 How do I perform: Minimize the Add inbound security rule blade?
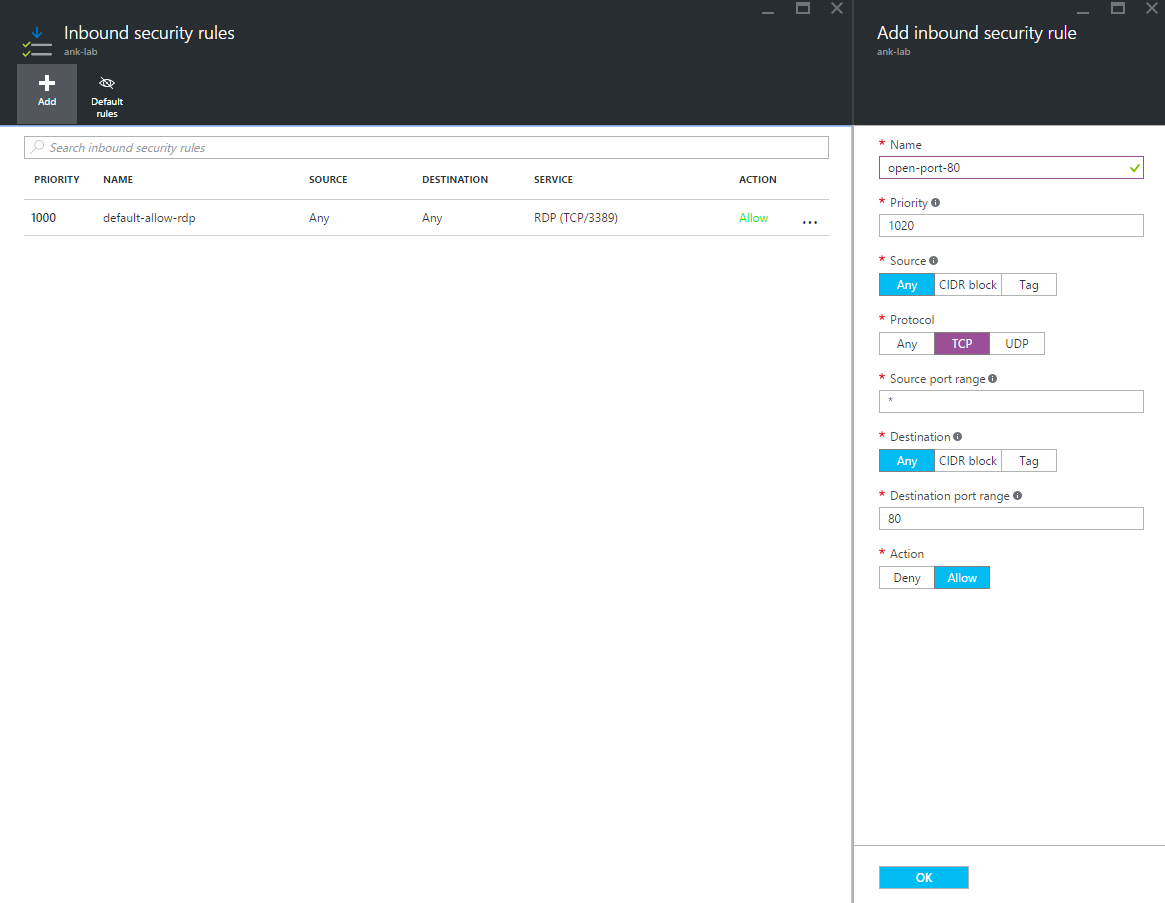coord(1083,12)
